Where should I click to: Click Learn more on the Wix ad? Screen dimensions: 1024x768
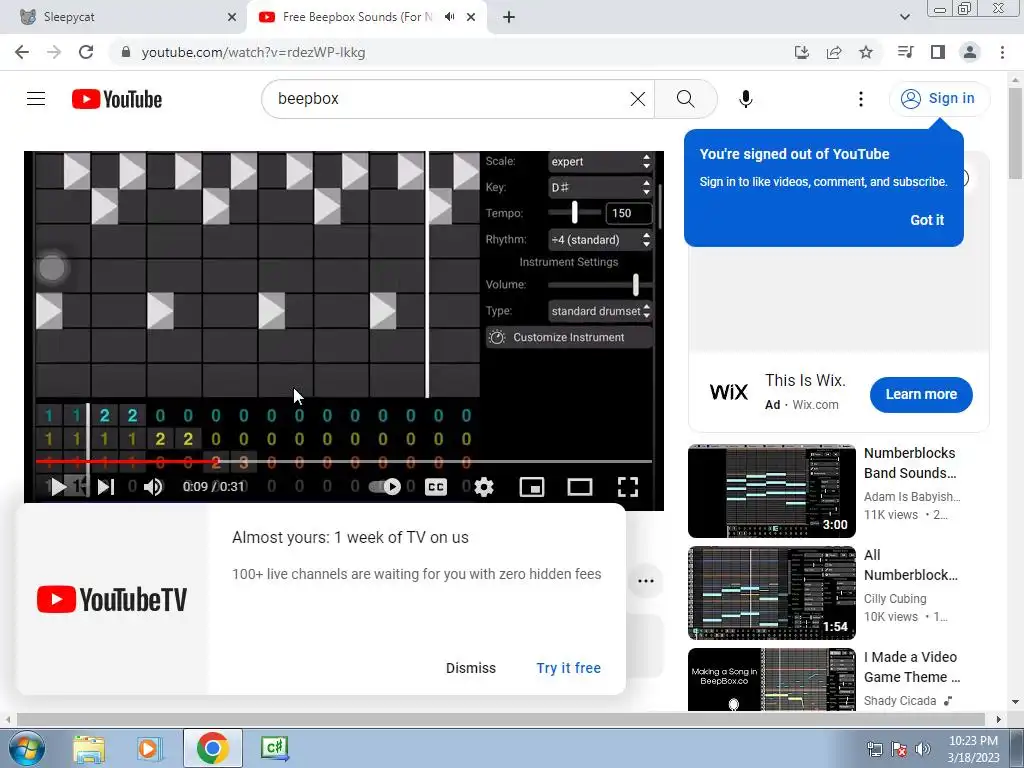click(921, 394)
